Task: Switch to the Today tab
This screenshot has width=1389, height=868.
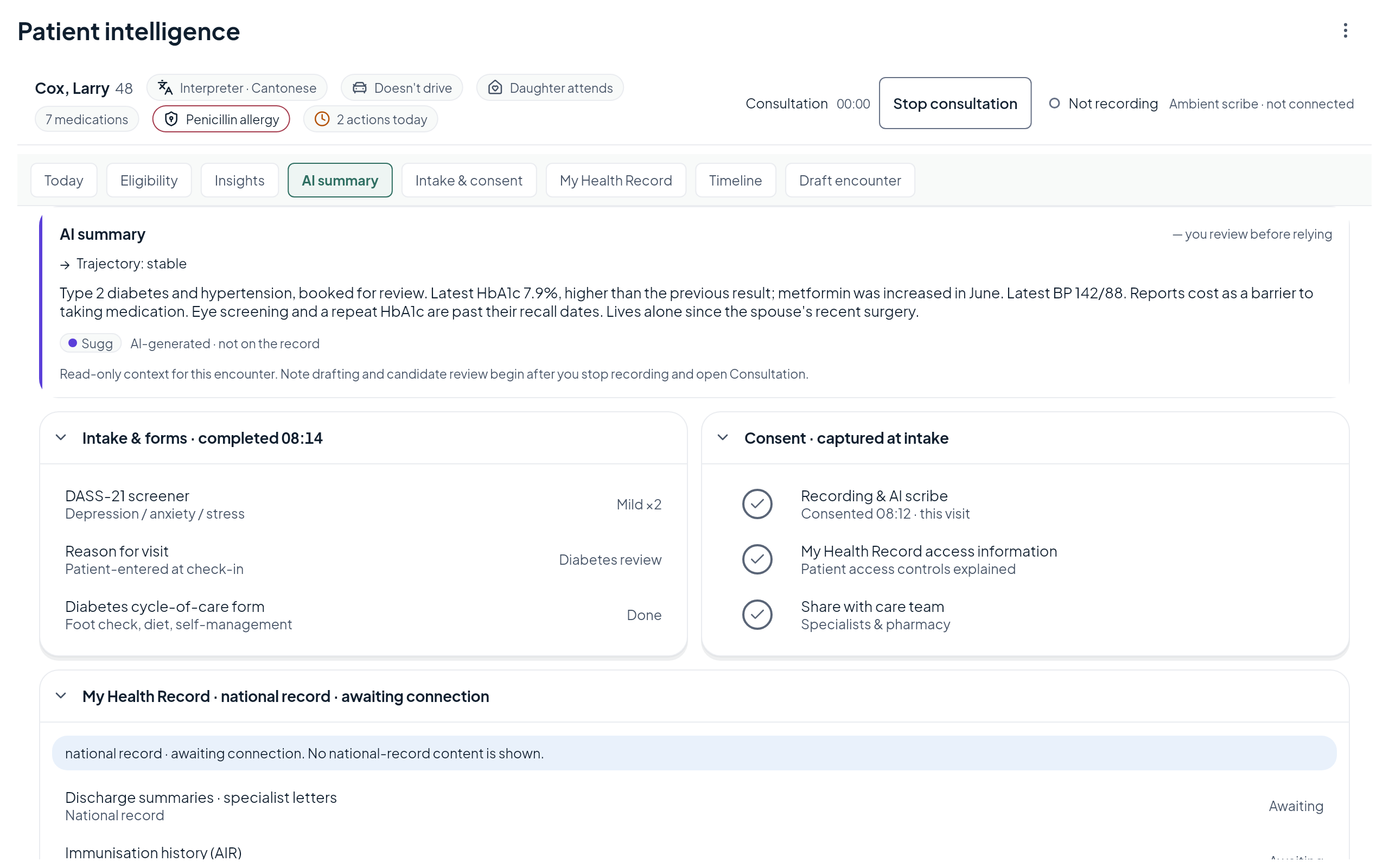Action: tap(63, 180)
